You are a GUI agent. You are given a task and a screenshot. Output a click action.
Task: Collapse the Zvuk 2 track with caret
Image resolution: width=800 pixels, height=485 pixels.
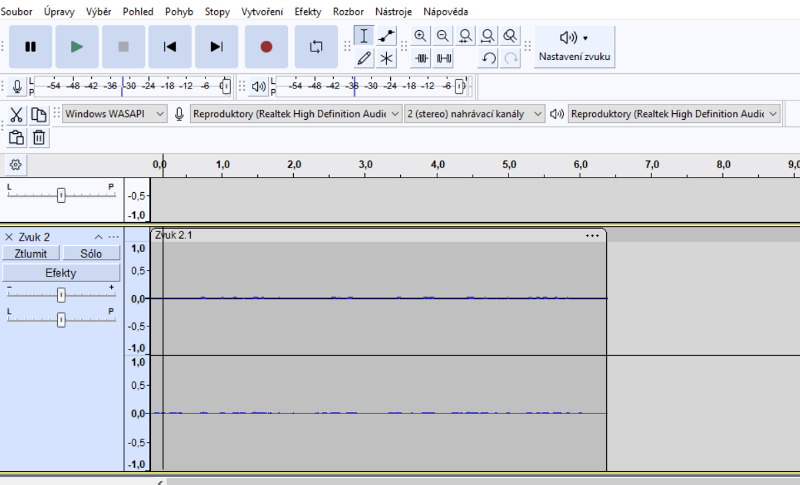(98, 237)
